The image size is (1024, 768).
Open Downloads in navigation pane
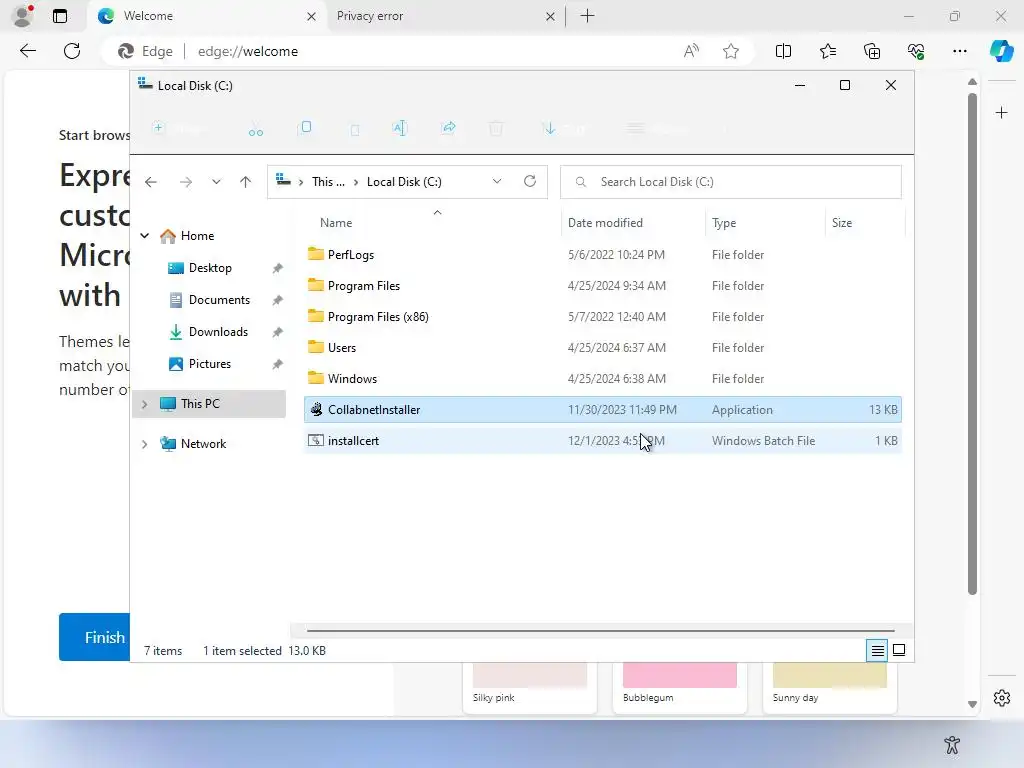pyautogui.click(x=218, y=332)
